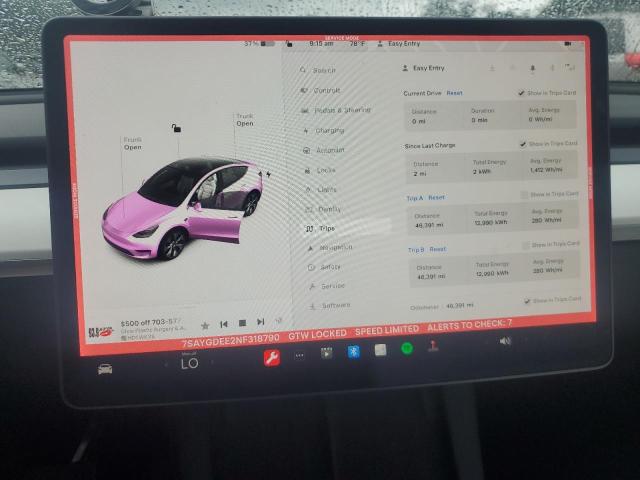Tap the unlock padlock above the car

click(x=176, y=128)
